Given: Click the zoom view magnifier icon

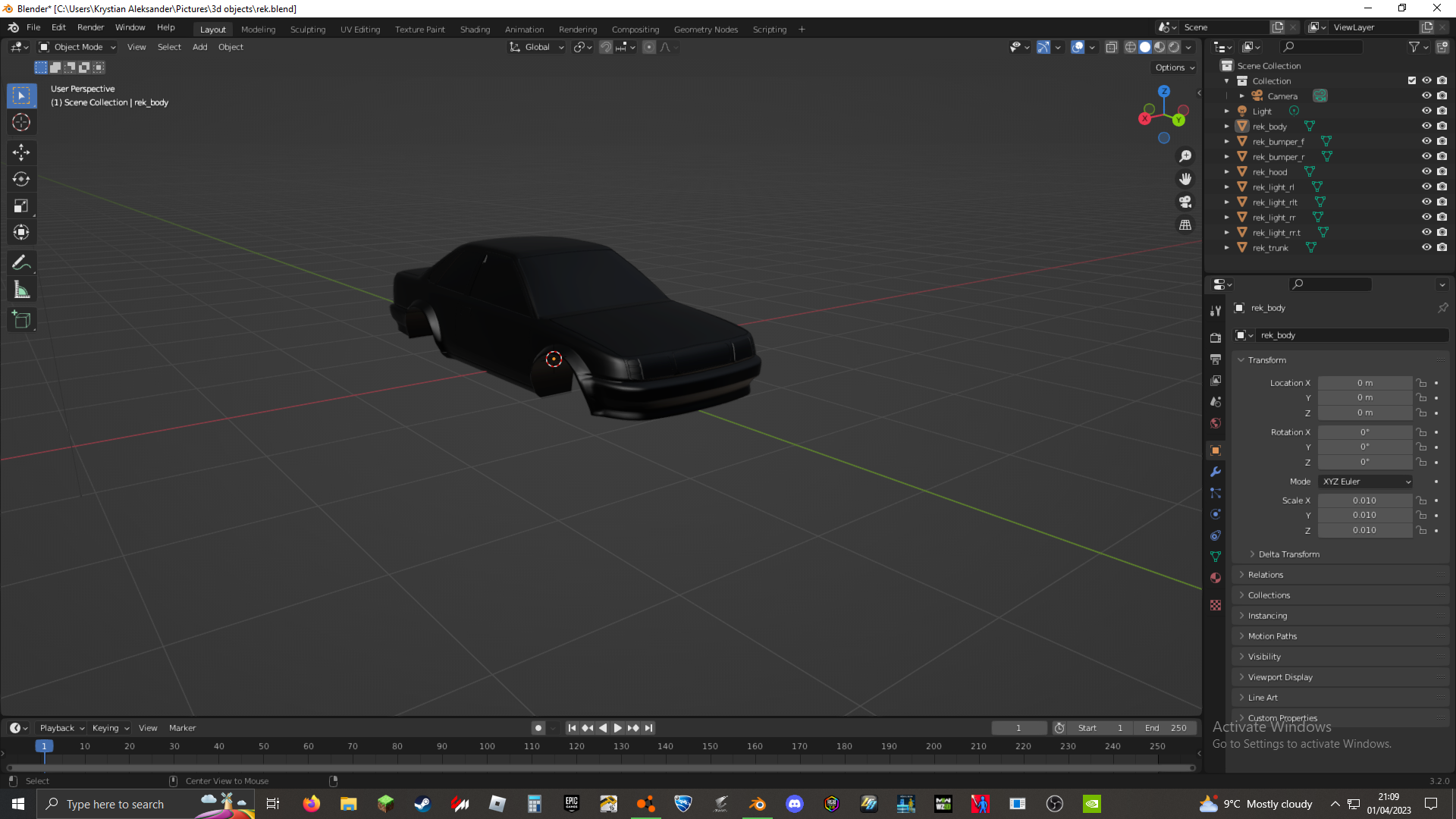Looking at the screenshot, I should [1185, 156].
